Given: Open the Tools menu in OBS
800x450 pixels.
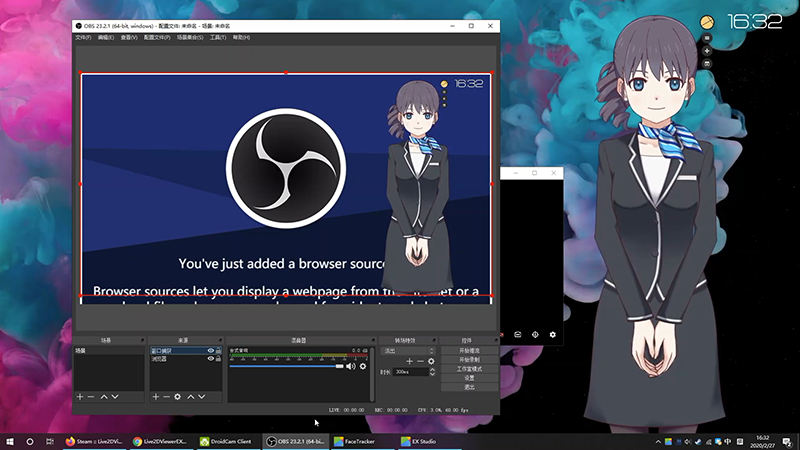Looking at the screenshot, I should [x=218, y=38].
